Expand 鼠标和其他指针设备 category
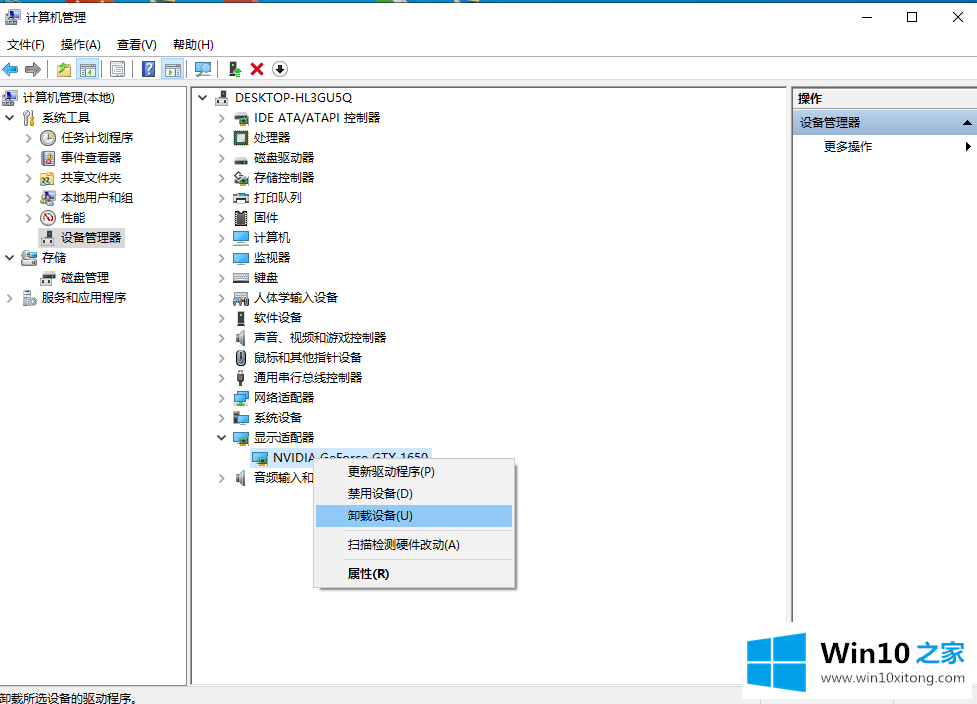The height and width of the screenshot is (704, 977). tap(221, 358)
